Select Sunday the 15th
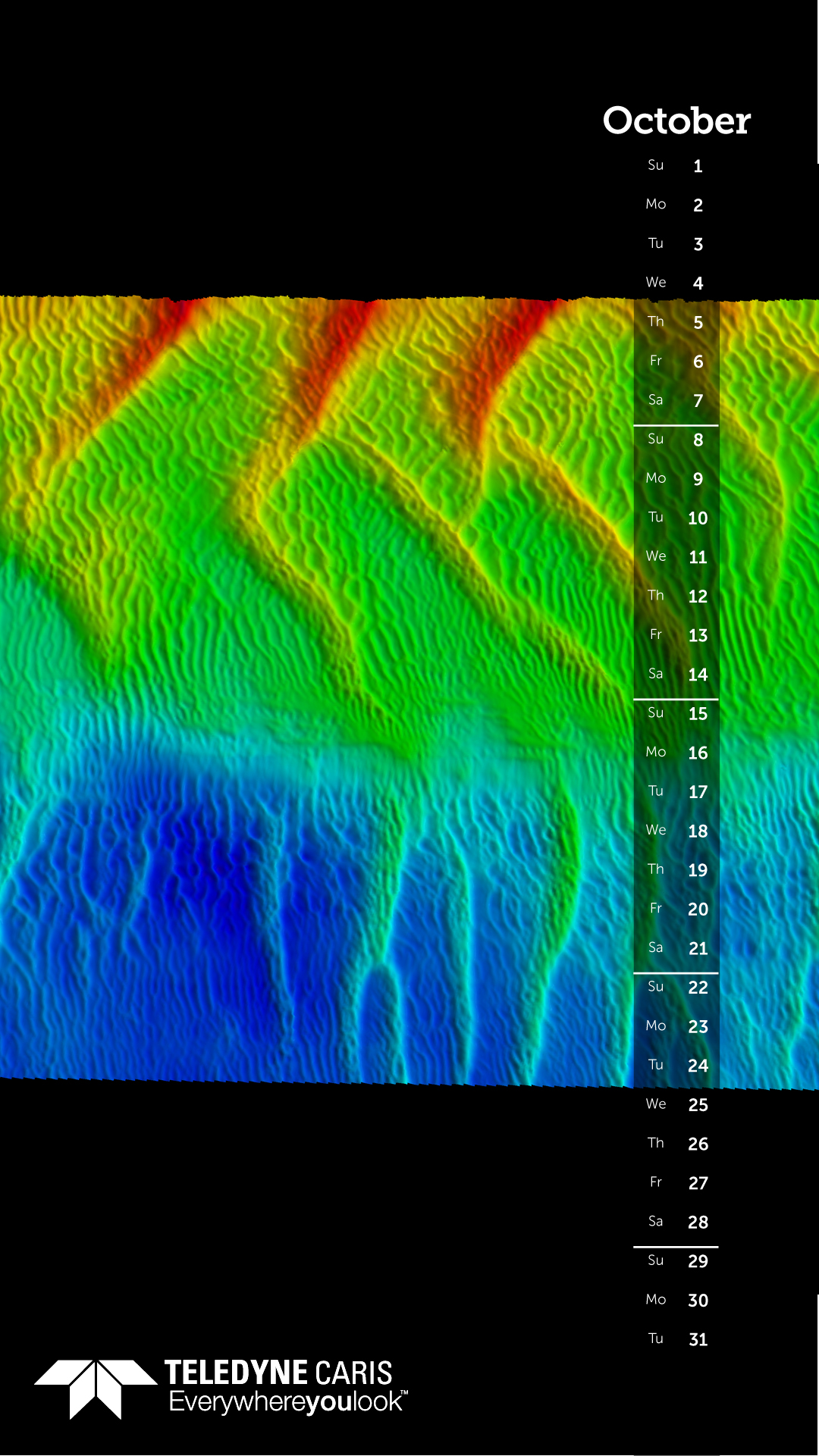 click(x=698, y=714)
